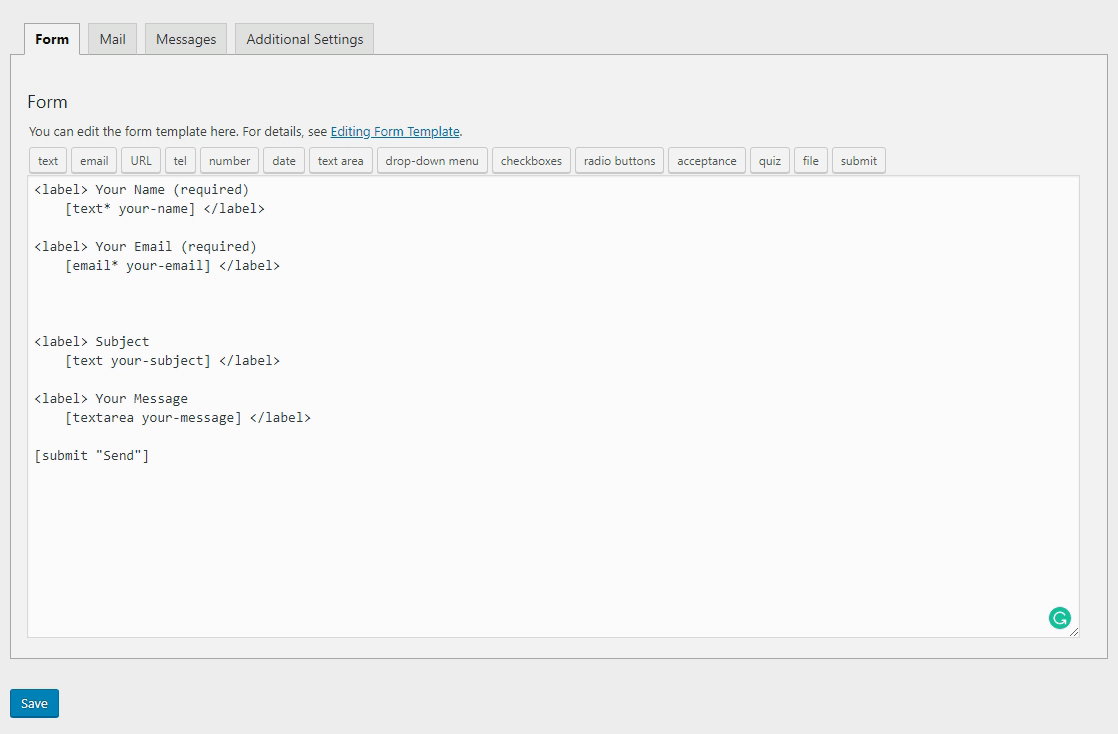Place cursor on '[text* your-name]' line

click(165, 208)
